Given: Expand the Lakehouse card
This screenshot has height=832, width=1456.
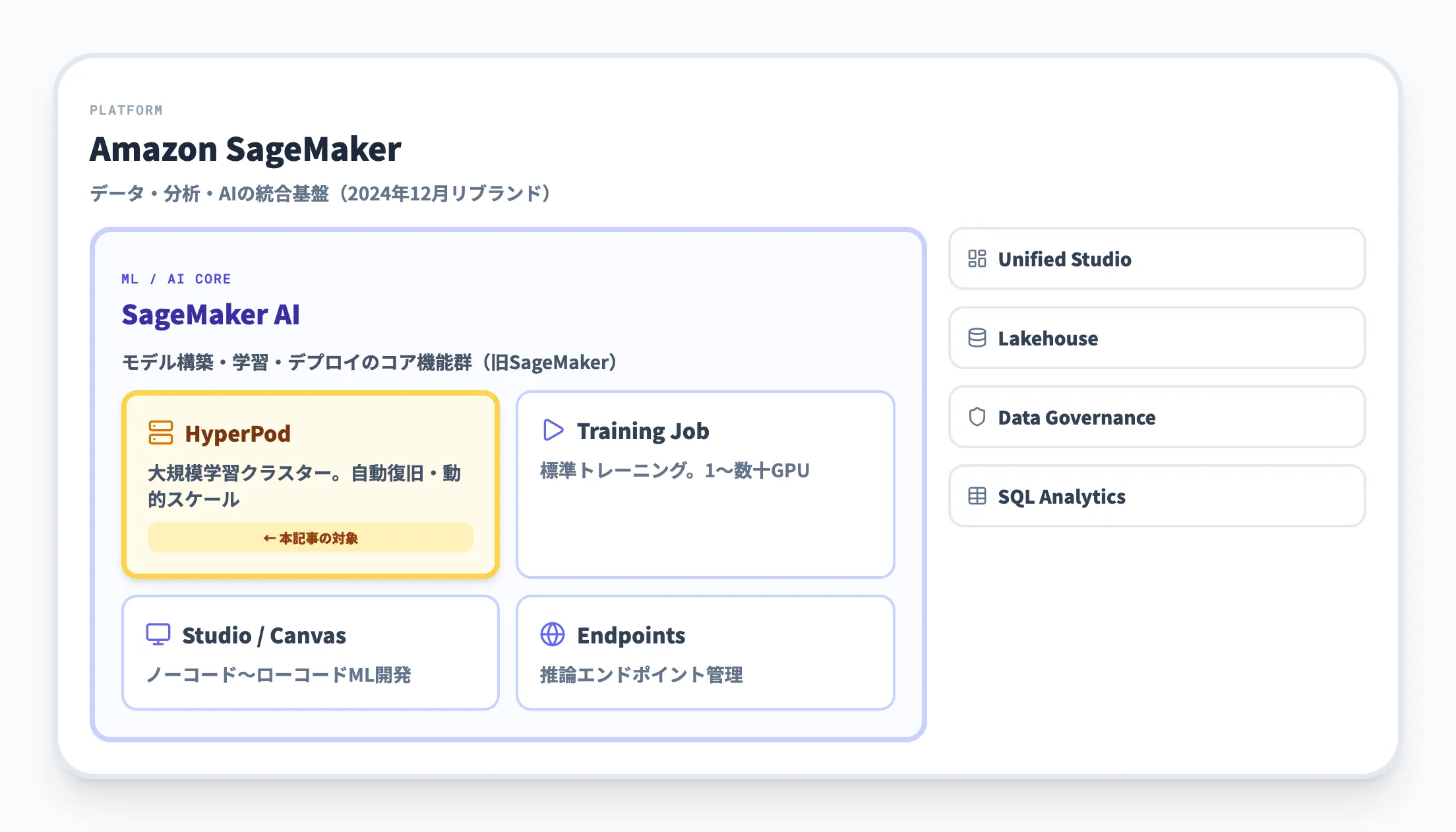Looking at the screenshot, I should 1156,338.
